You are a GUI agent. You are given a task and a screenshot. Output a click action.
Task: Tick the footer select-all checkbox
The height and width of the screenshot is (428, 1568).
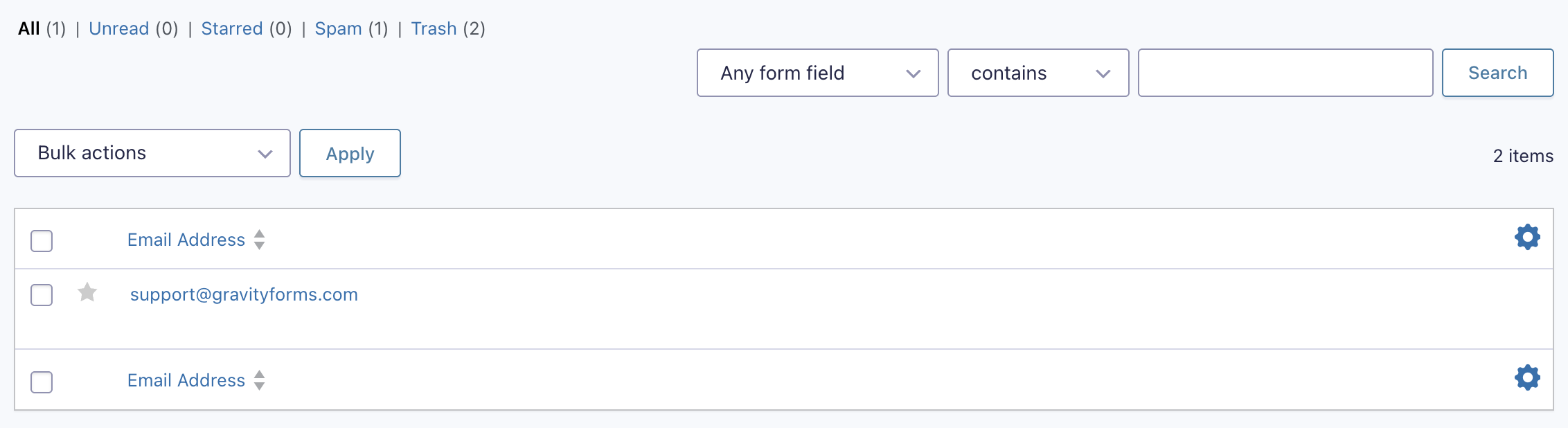(x=42, y=382)
